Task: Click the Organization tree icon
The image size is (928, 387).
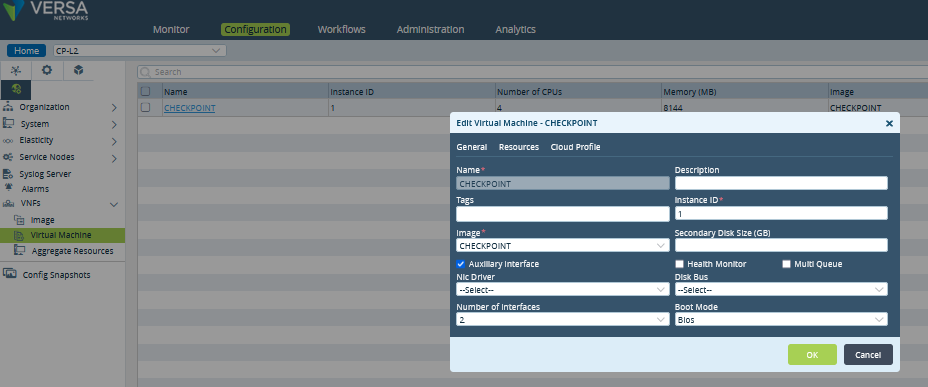Action: pyautogui.click(x=8, y=107)
